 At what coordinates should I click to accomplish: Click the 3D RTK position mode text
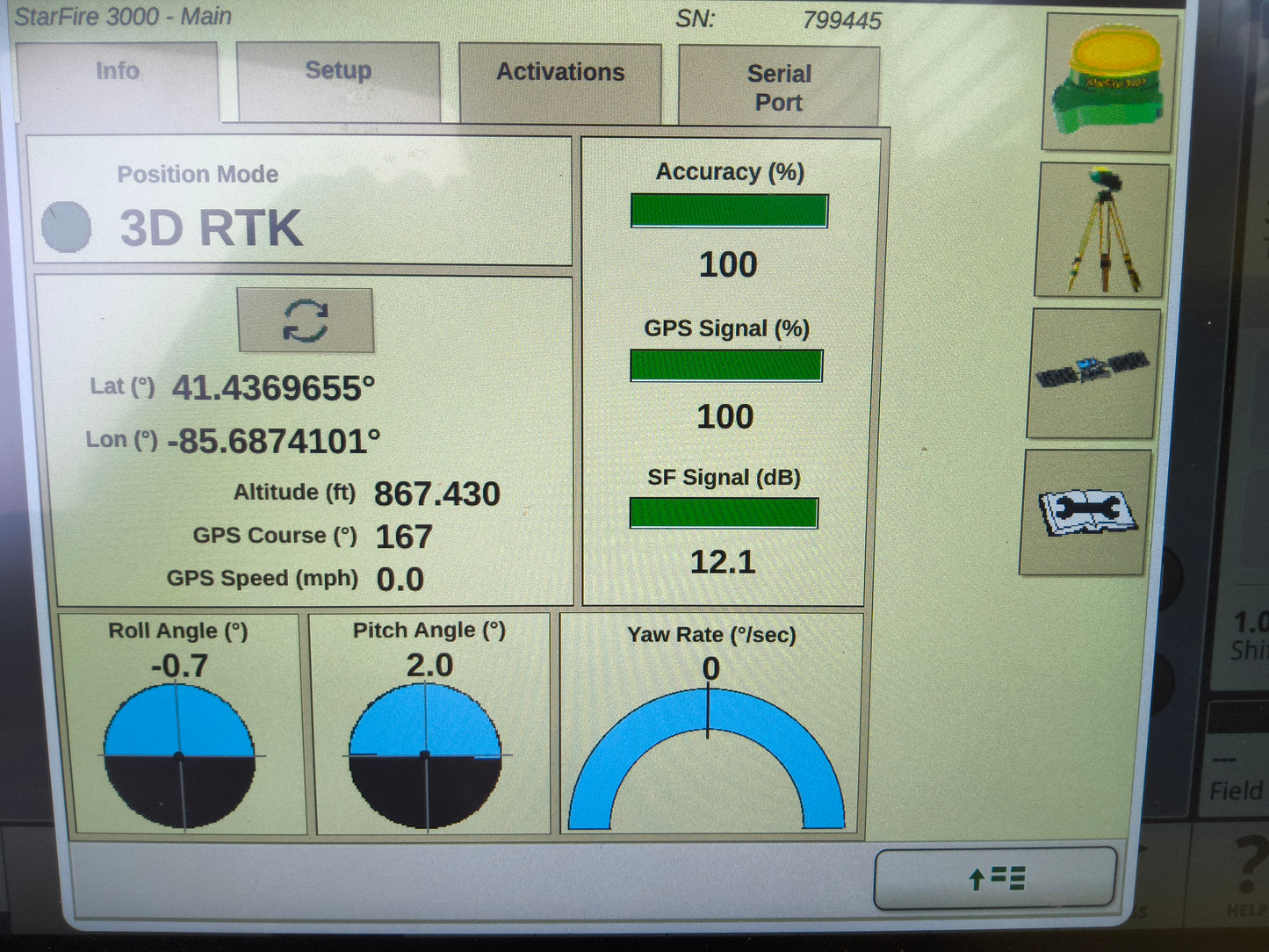211,228
